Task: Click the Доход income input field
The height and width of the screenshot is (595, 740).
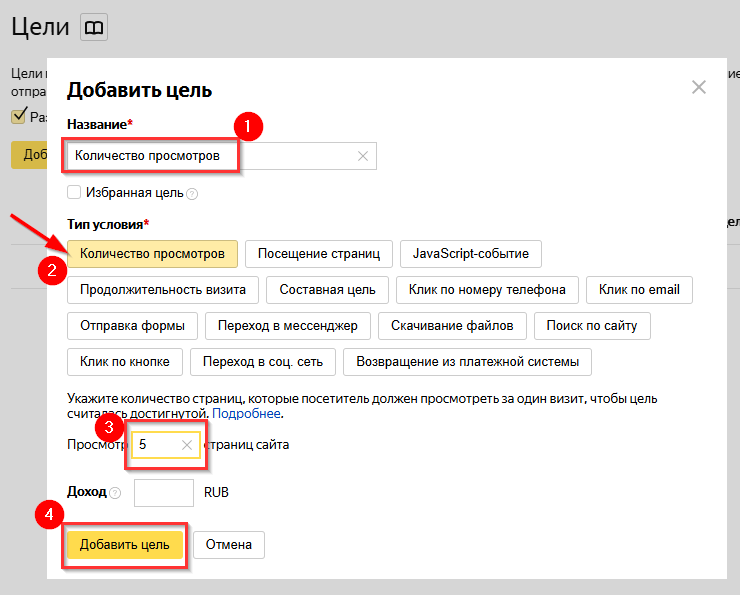Action: pyautogui.click(x=163, y=493)
